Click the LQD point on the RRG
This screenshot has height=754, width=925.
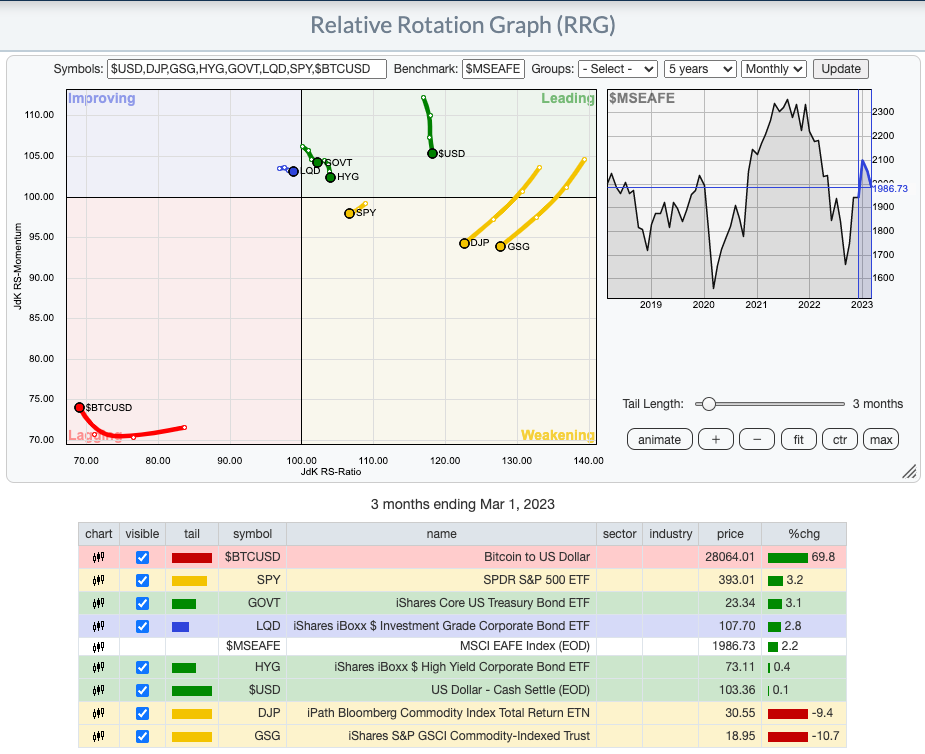[x=294, y=172]
